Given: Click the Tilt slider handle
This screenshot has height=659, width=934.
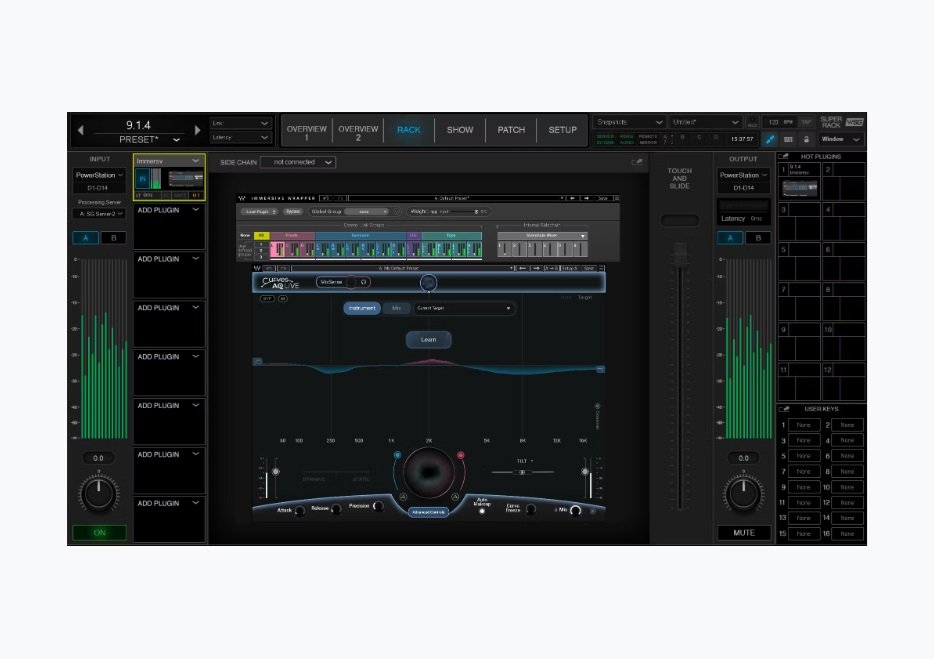Looking at the screenshot, I should (520, 472).
